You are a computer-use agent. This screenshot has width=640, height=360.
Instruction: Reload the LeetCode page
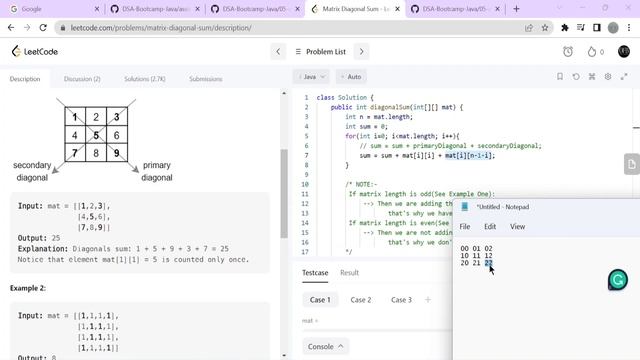(43, 28)
